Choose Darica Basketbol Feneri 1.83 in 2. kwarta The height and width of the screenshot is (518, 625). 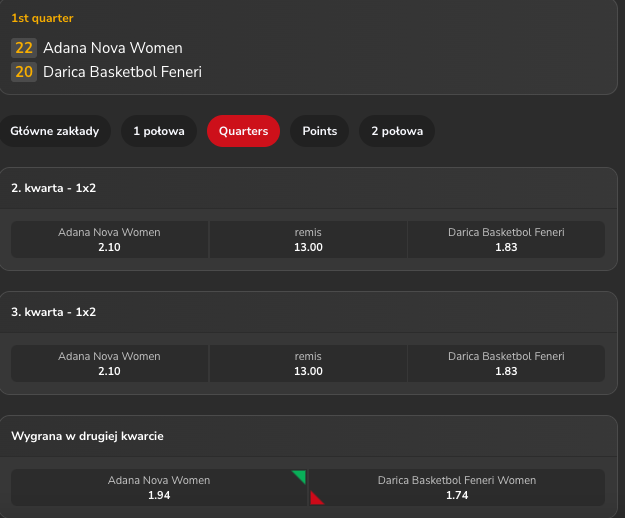tap(506, 240)
